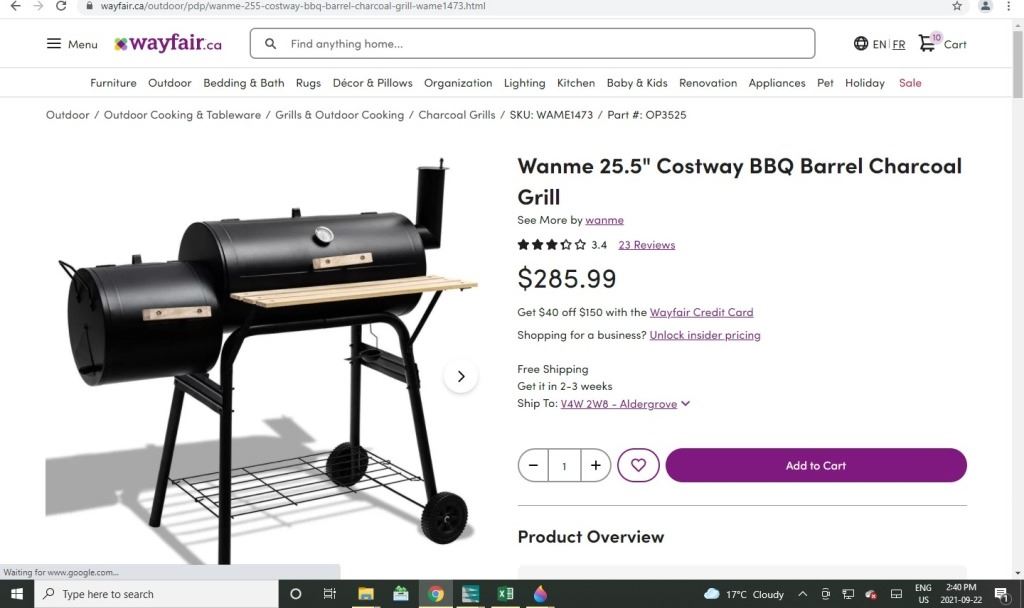The width and height of the screenshot is (1024, 608).
Task: Click the Find anything home search field
Action: pyautogui.click(x=532, y=44)
